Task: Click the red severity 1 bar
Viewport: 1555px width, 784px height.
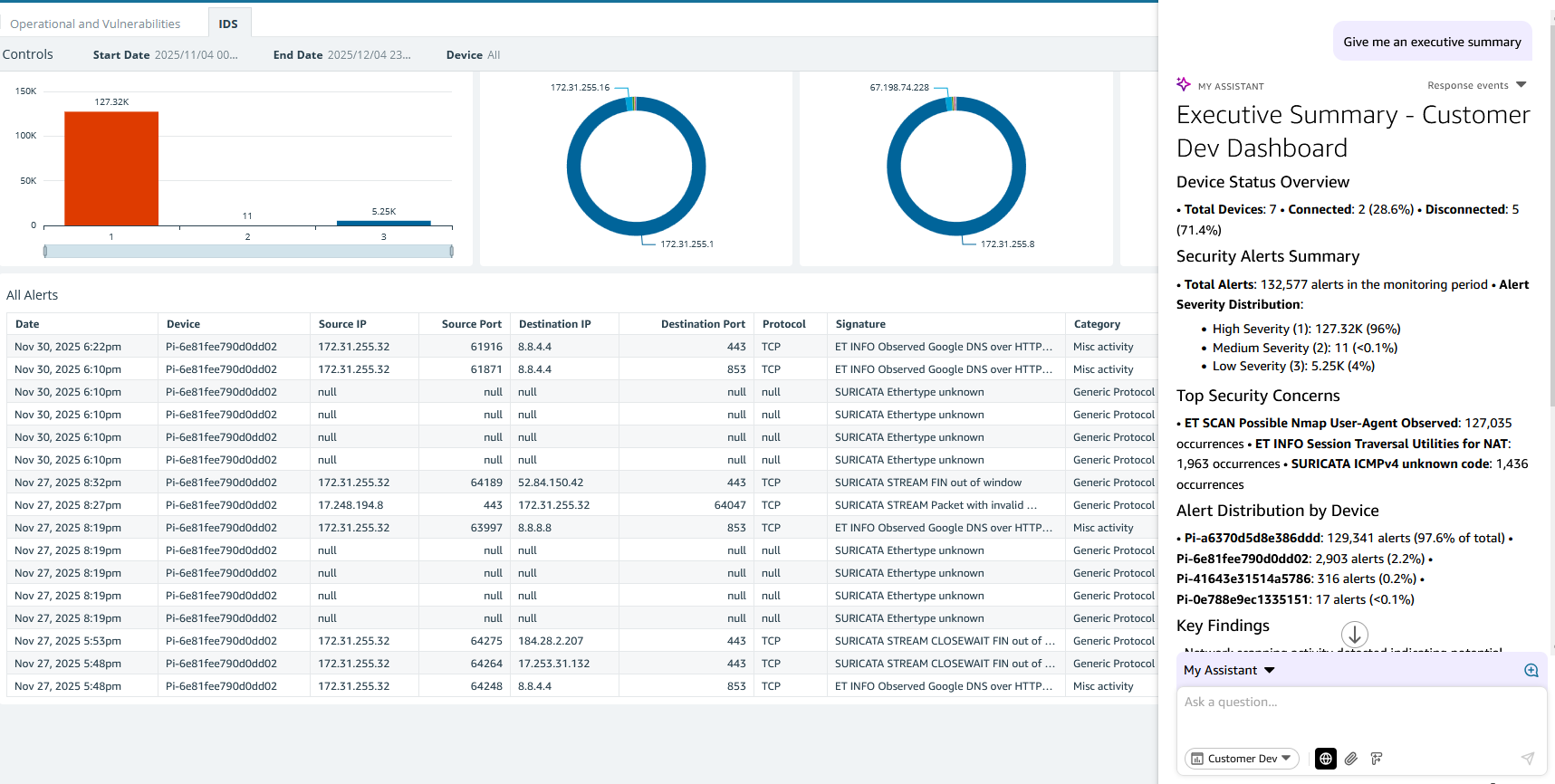Action: [111, 168]
